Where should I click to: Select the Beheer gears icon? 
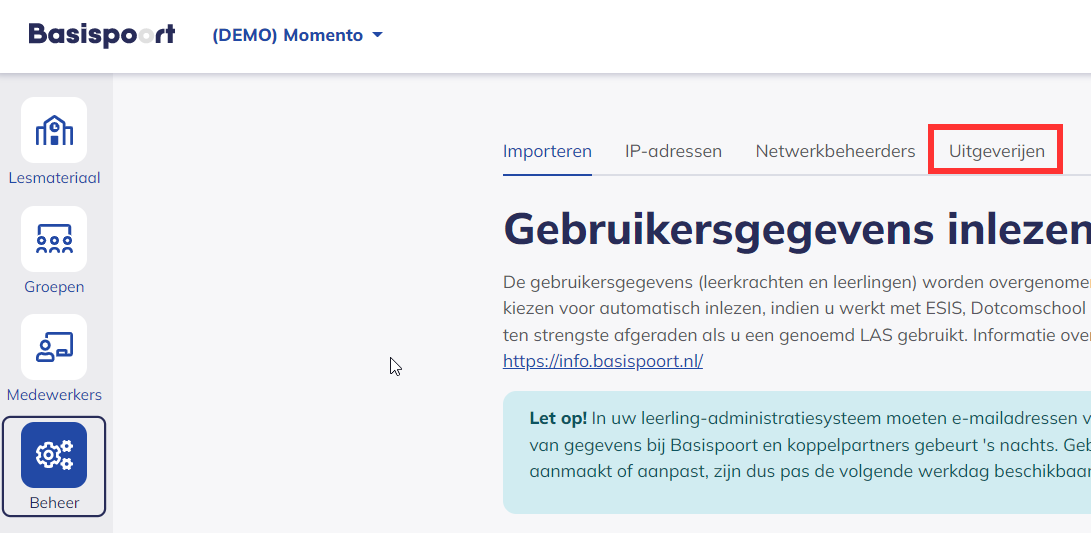tap(54, 455)
